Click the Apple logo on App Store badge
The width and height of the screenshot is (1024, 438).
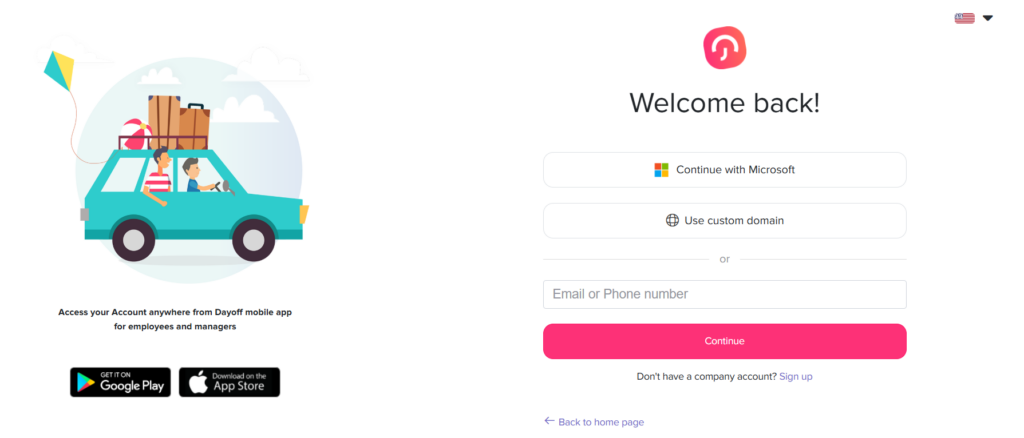[x=199, y=383]
